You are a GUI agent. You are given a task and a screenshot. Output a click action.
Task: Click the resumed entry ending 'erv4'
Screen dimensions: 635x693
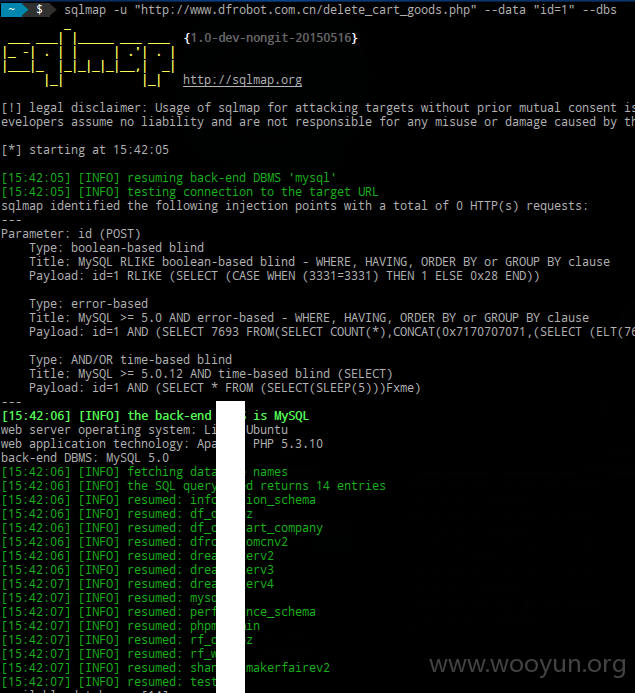tap(137, 584)
